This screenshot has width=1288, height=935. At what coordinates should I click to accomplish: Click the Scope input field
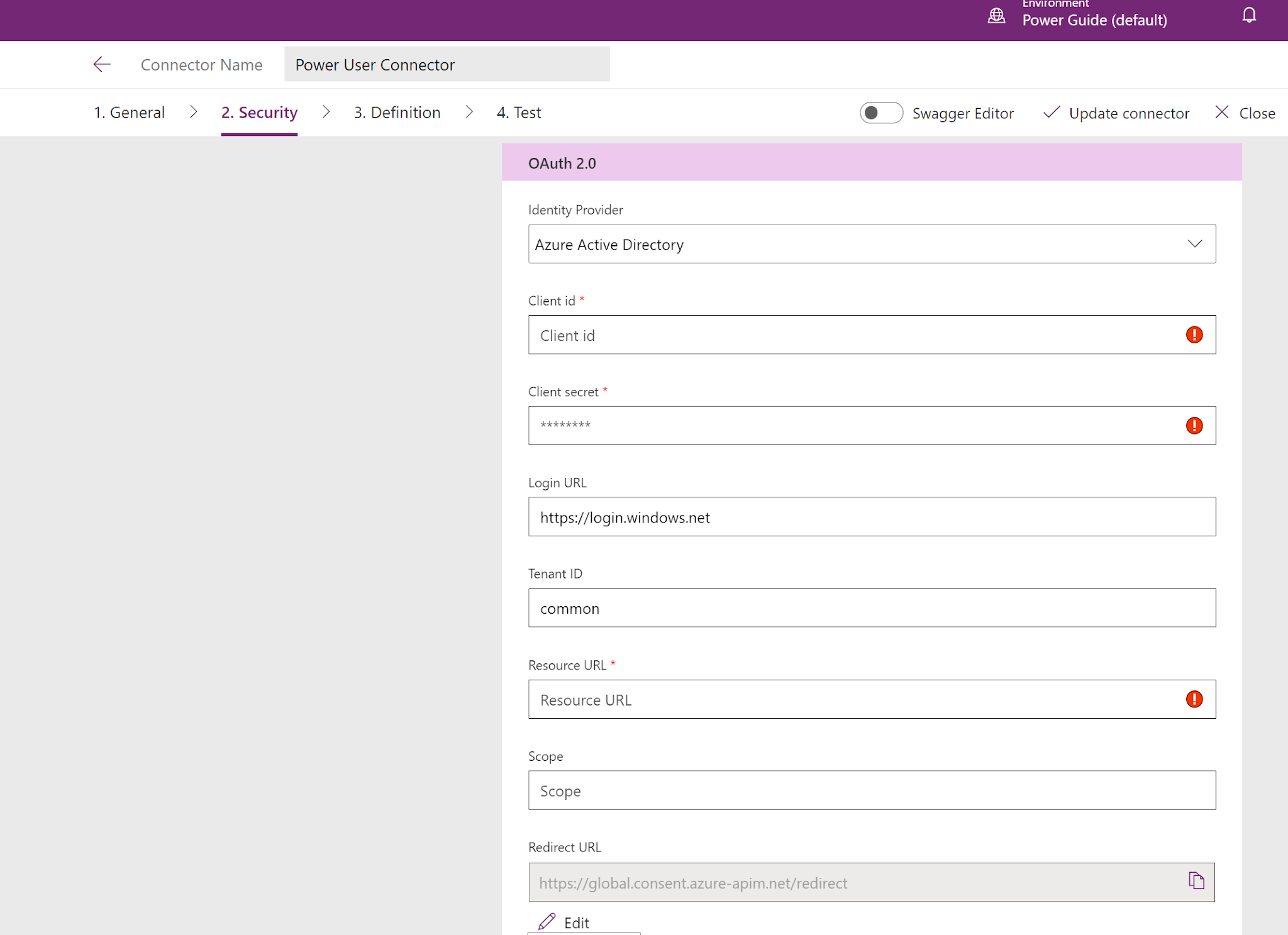[871, 790]
